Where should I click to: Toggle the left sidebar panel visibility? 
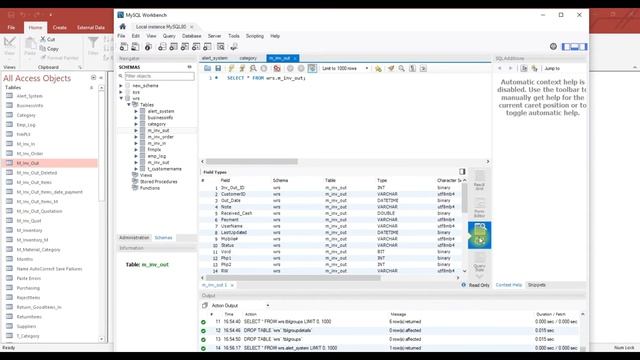point(566,47)
